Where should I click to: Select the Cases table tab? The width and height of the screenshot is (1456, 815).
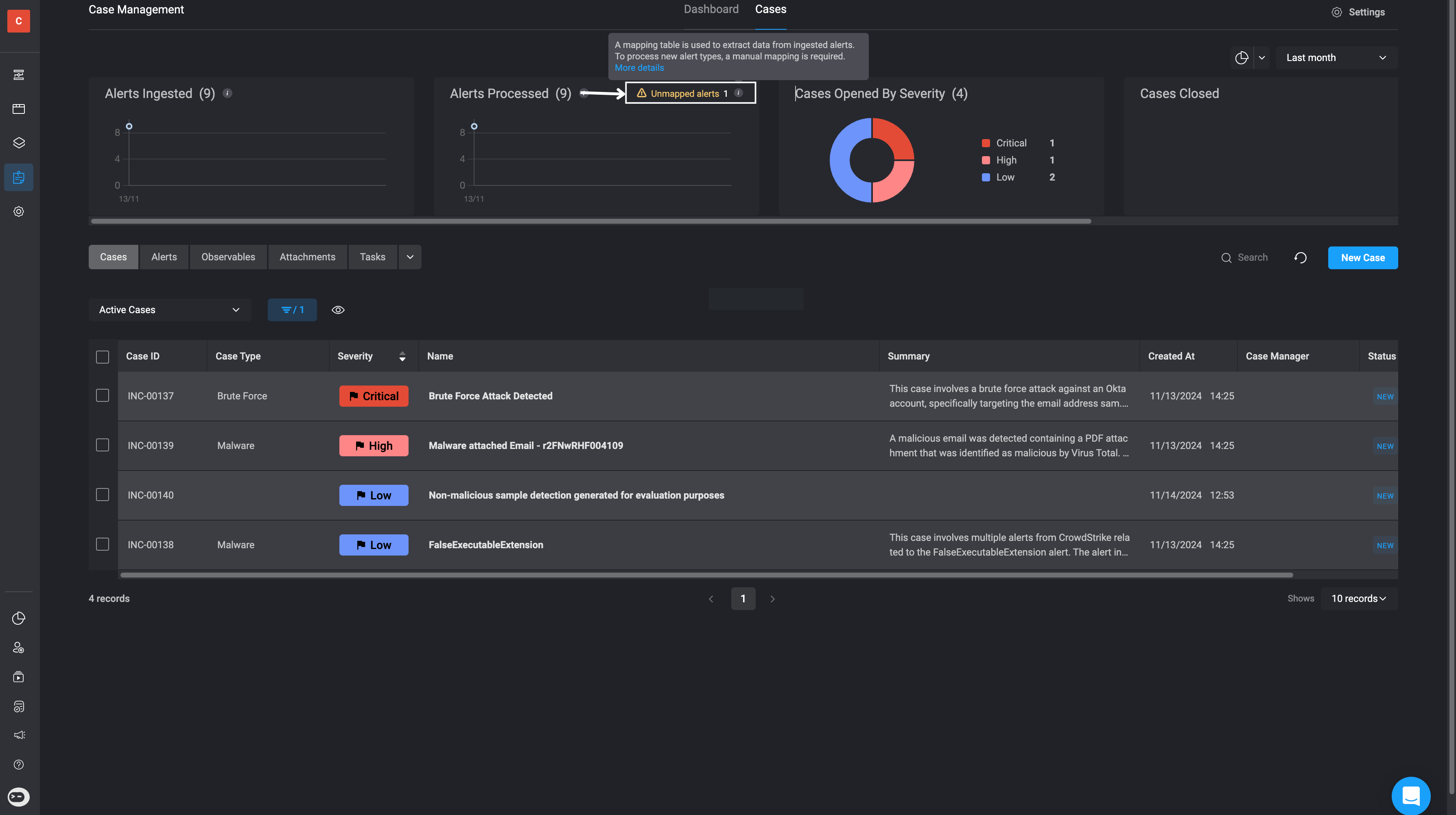point(113,257)
